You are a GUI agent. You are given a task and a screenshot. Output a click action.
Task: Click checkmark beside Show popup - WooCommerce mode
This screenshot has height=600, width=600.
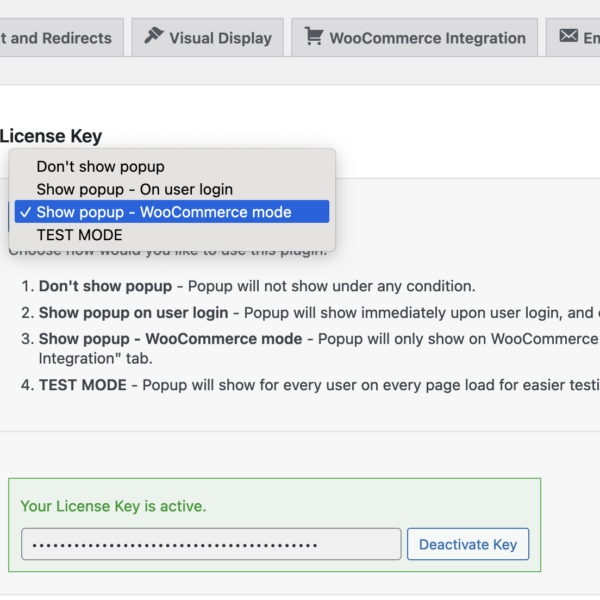[25, 212]
